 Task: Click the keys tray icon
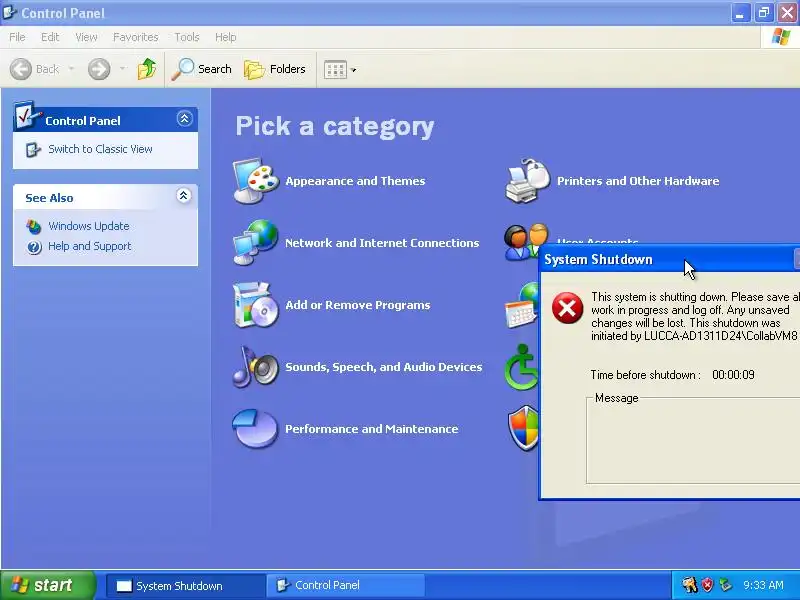click(689, 585)
